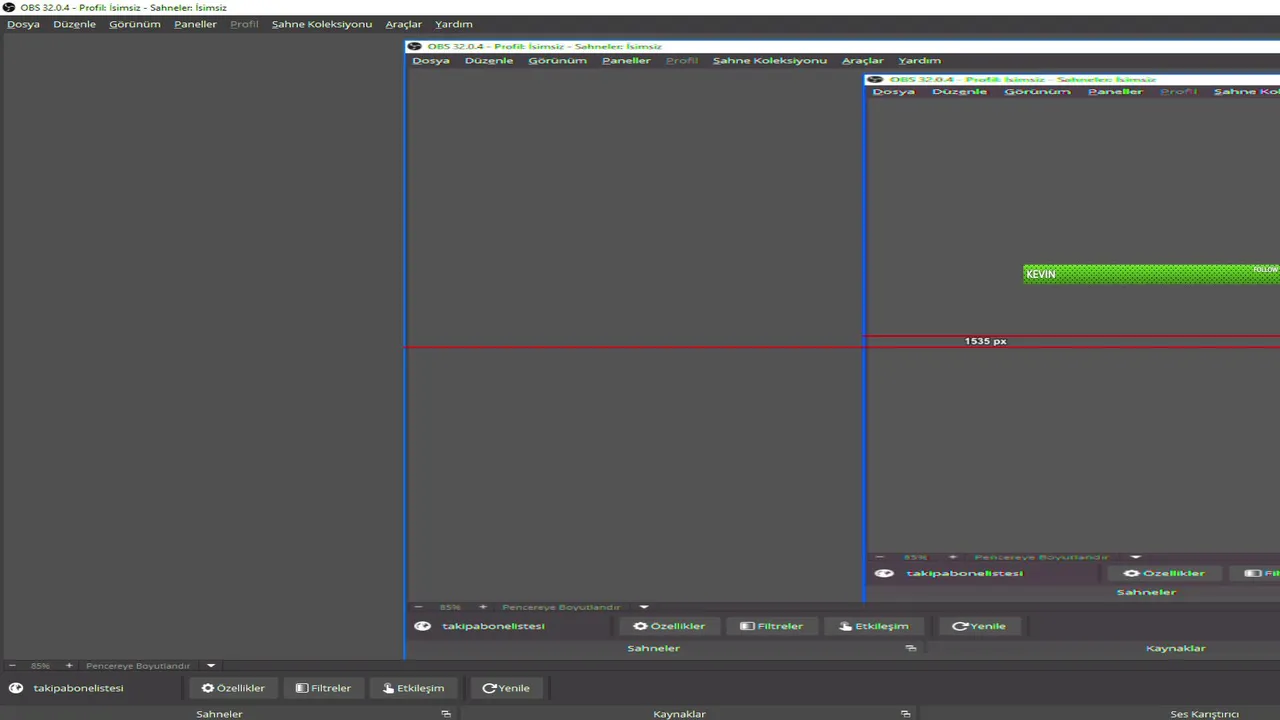
Task: Click the Sahneler pop-out icon in first nested preview
Action: point(910,648)
